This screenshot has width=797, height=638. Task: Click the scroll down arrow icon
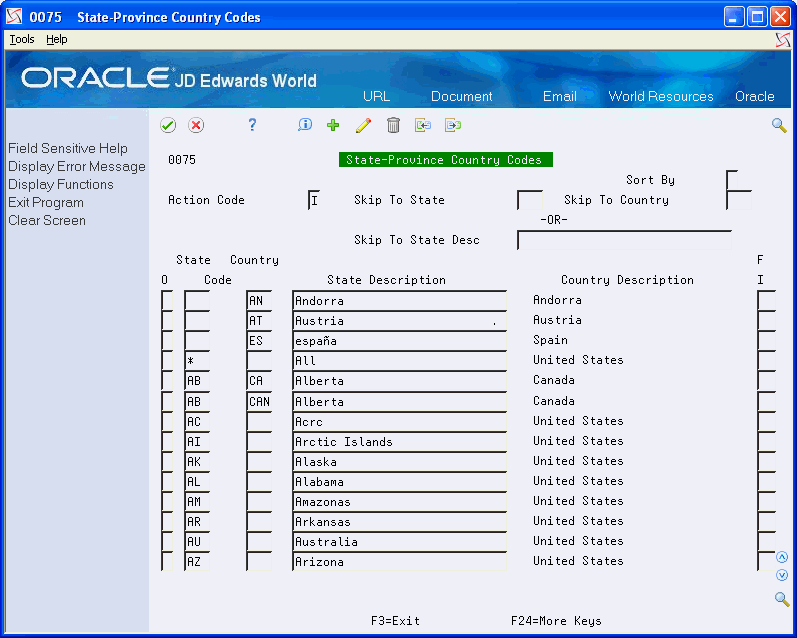(x=782, y=575)
